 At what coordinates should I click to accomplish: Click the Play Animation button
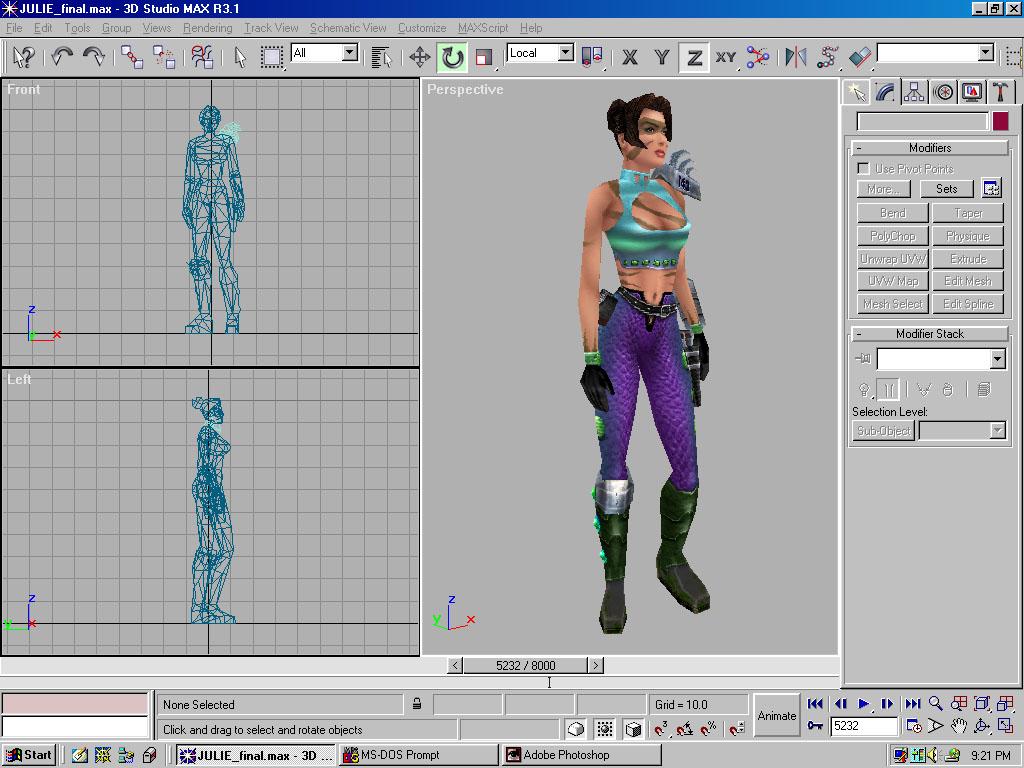864,704
